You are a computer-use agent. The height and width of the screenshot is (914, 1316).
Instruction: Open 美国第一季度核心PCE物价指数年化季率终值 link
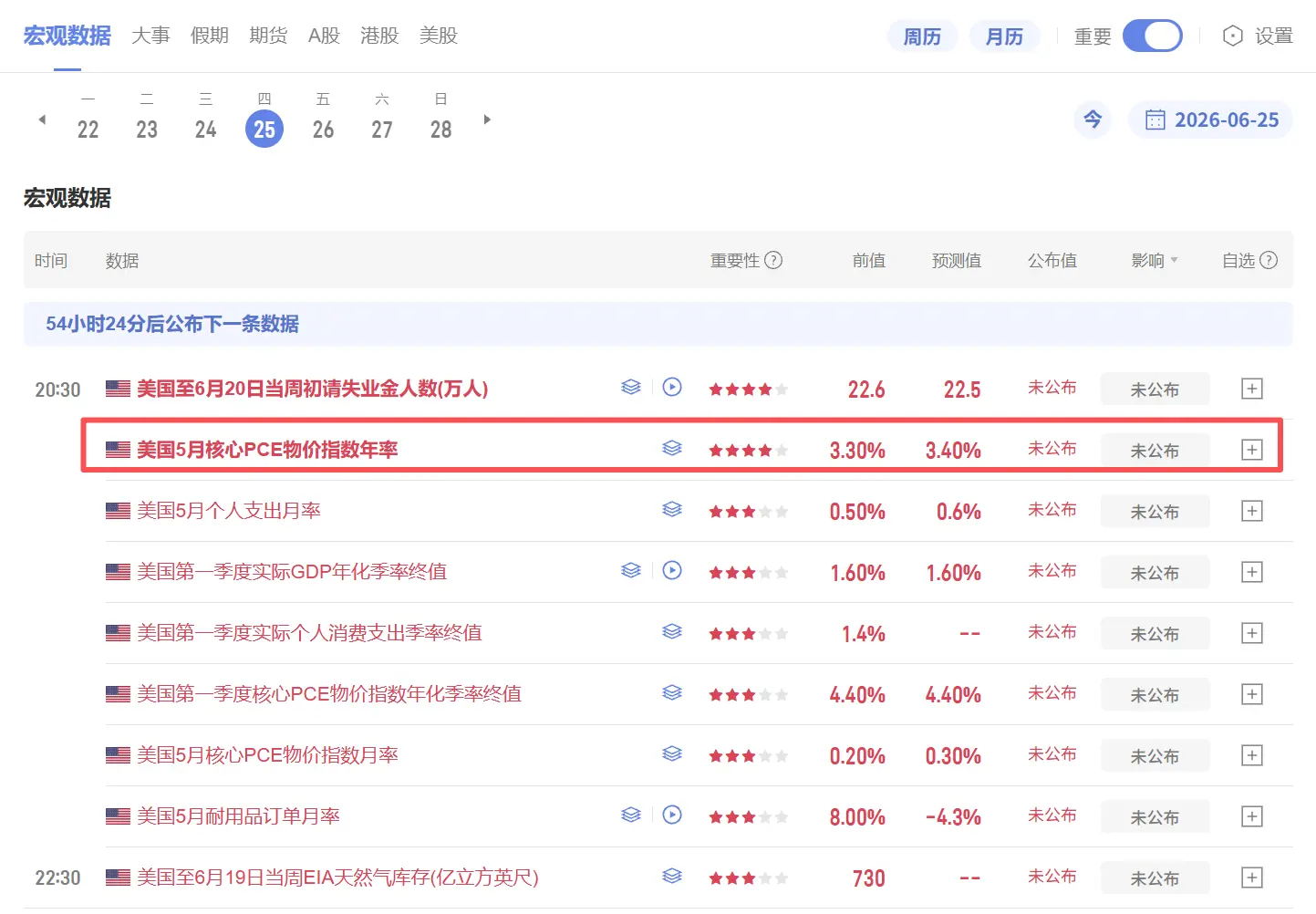tap(329, 694)
